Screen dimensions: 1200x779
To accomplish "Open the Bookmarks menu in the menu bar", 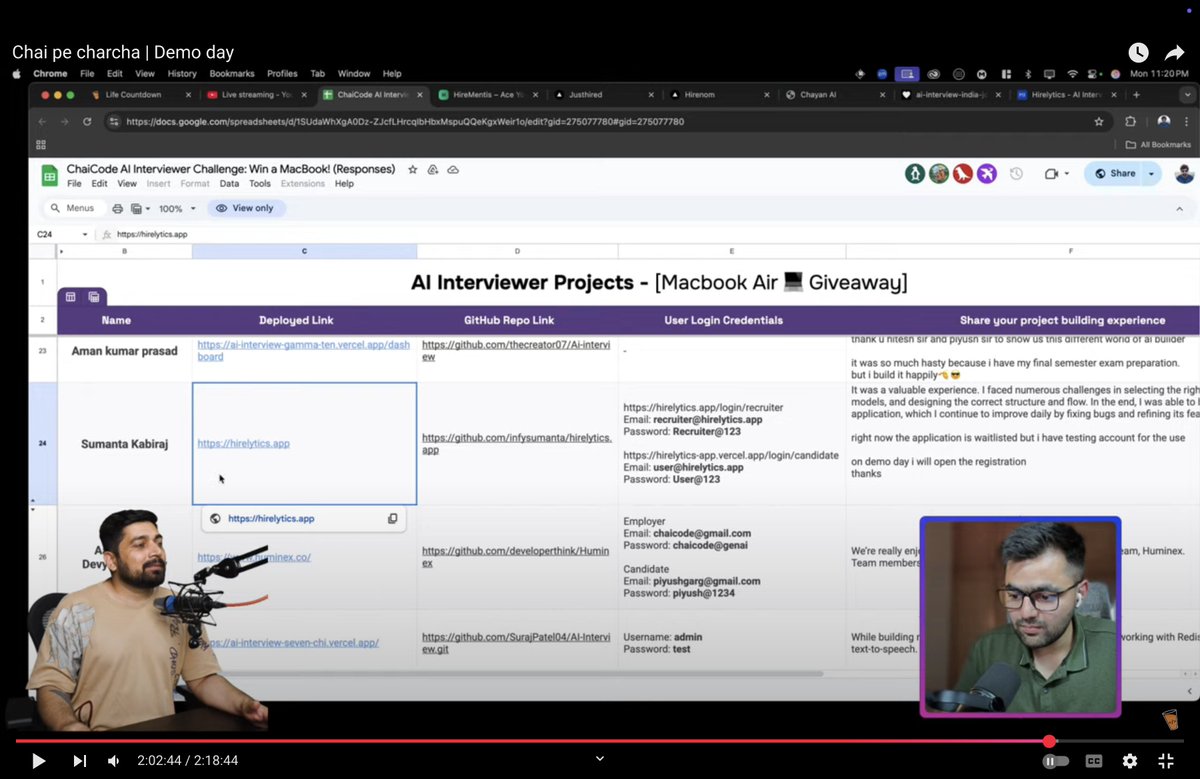I will click(x=232, y=73).
